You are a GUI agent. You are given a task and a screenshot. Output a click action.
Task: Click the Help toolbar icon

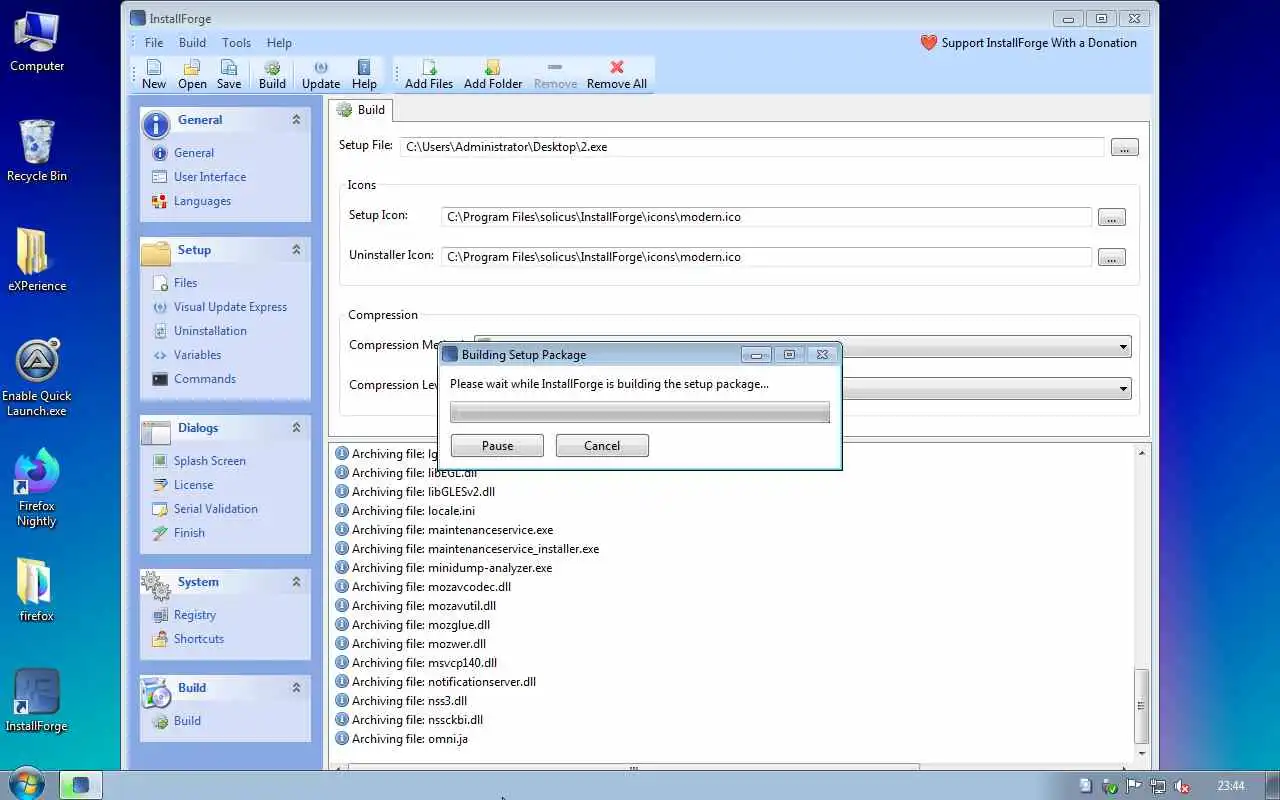point(364,74)
